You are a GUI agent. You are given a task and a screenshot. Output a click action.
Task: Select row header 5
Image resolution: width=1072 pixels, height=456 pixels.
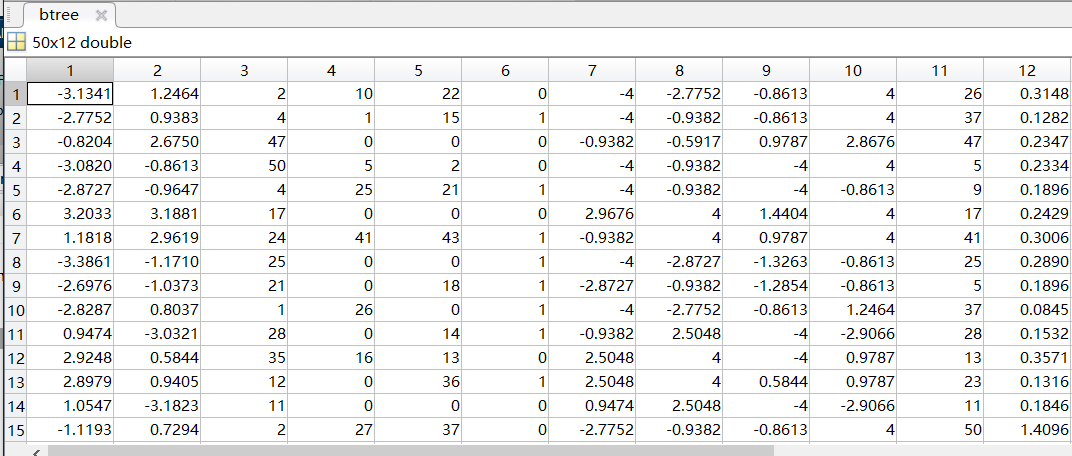16,190
